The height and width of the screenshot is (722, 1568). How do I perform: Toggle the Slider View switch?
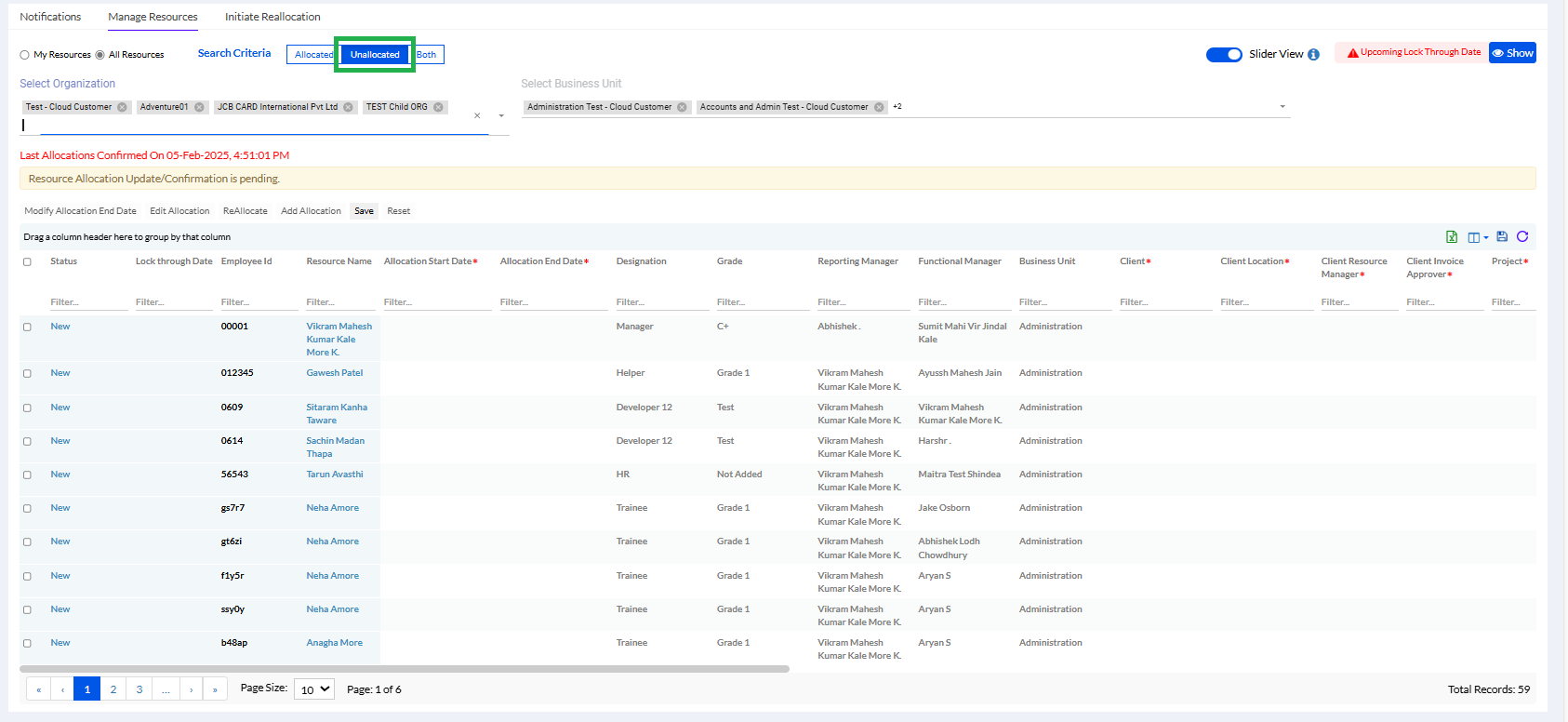1224,55
